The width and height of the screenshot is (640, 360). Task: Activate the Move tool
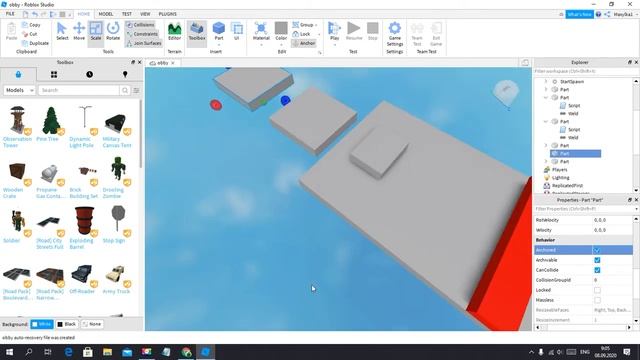[79, 31]
